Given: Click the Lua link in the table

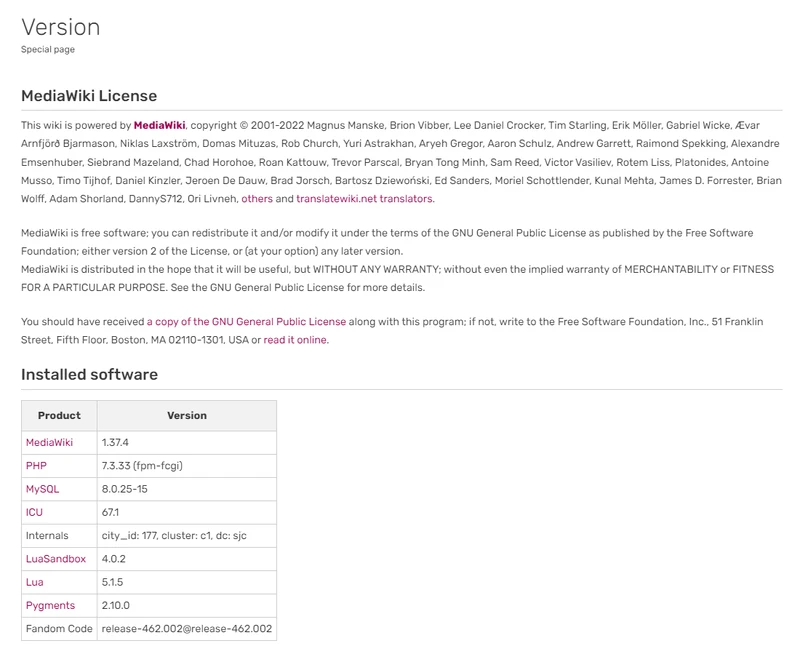Looking at the screenshot, I should (x=34, y=582).
